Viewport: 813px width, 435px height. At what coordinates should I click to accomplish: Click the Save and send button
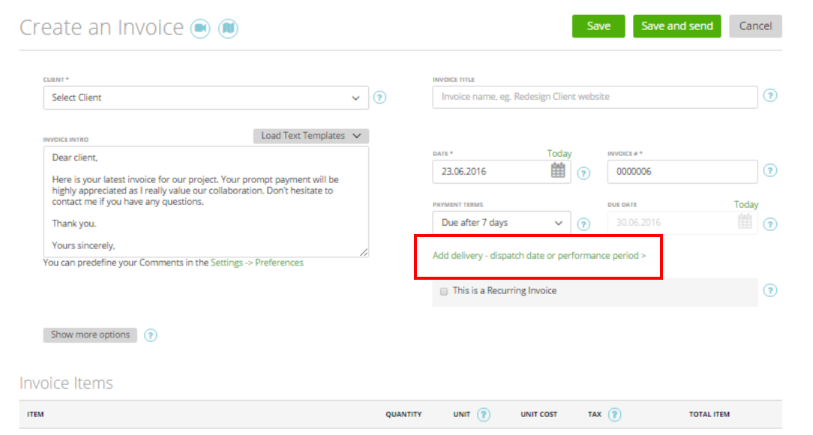677,26
